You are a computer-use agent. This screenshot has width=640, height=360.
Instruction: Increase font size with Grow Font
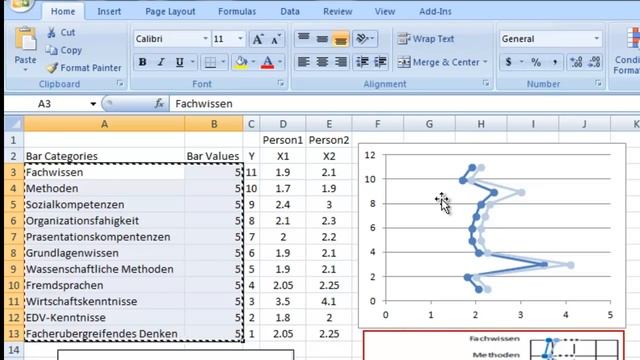[x=258, y=39]
